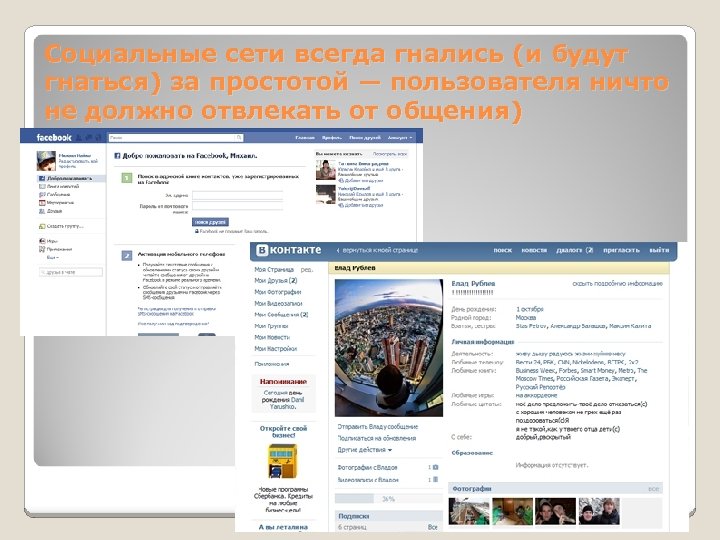Click Подписаться на обновления

pyautogui.click(x=377, y=438)
